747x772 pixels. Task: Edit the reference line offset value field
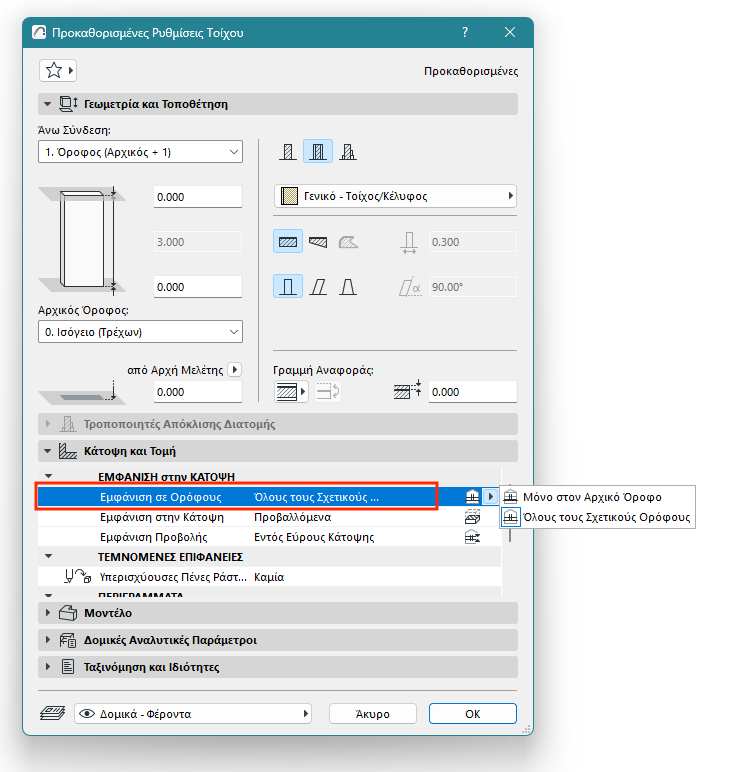473,392
